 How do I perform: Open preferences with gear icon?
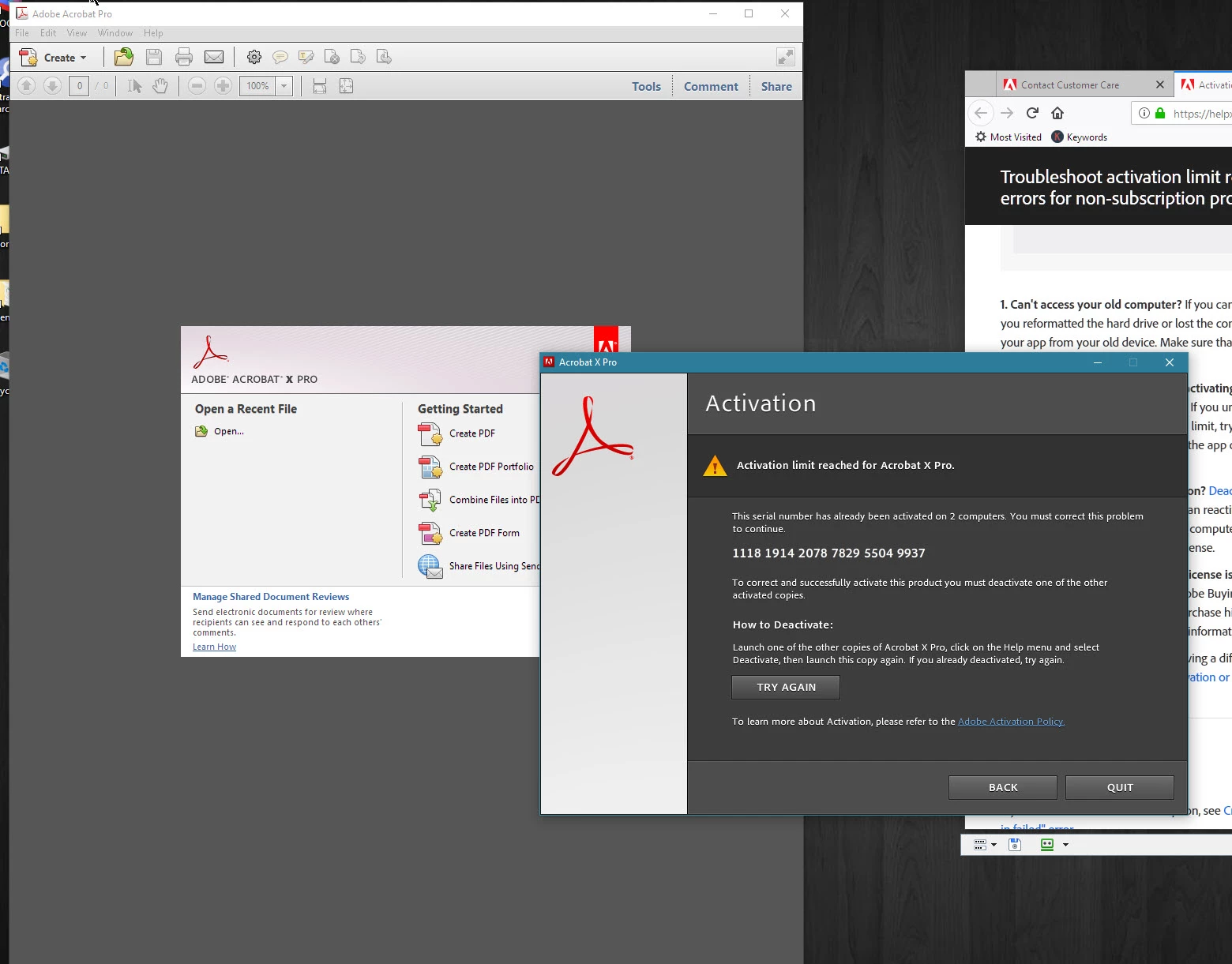[254, 57]
